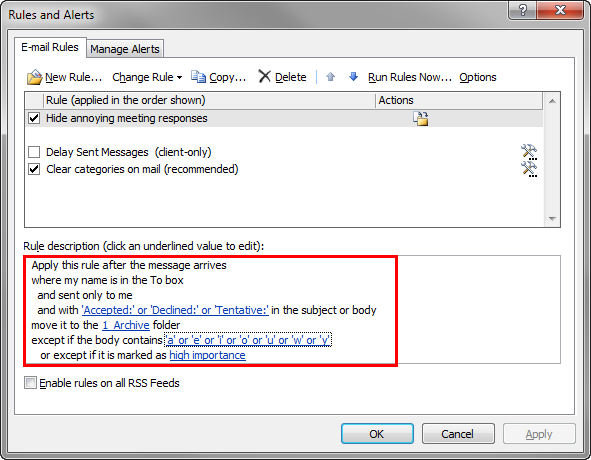This screenshot has height=460, width=591.
Task: Click the tools icon beside Clear categories on mail
Action: 529,169
